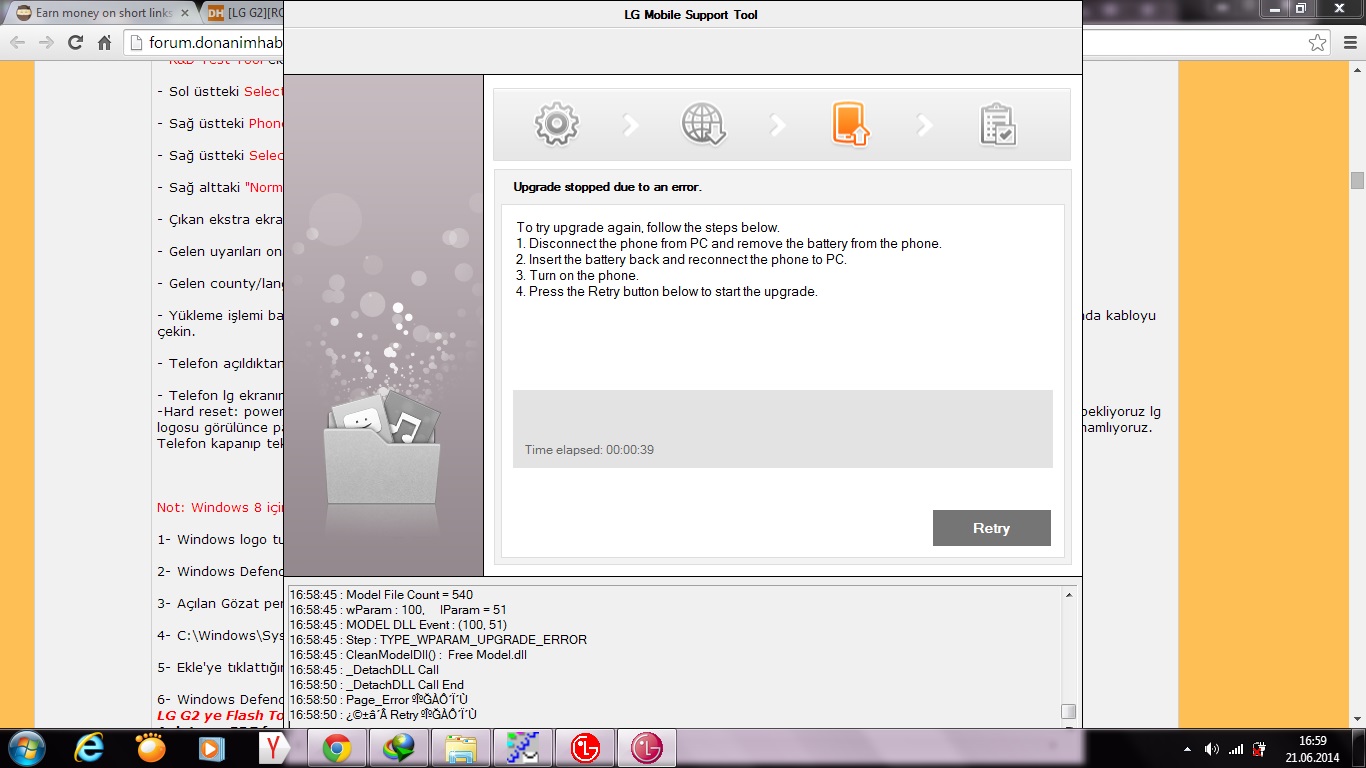Click Chrome back arrow button
Screen dimensions: 1366x768
coord(17,43)
